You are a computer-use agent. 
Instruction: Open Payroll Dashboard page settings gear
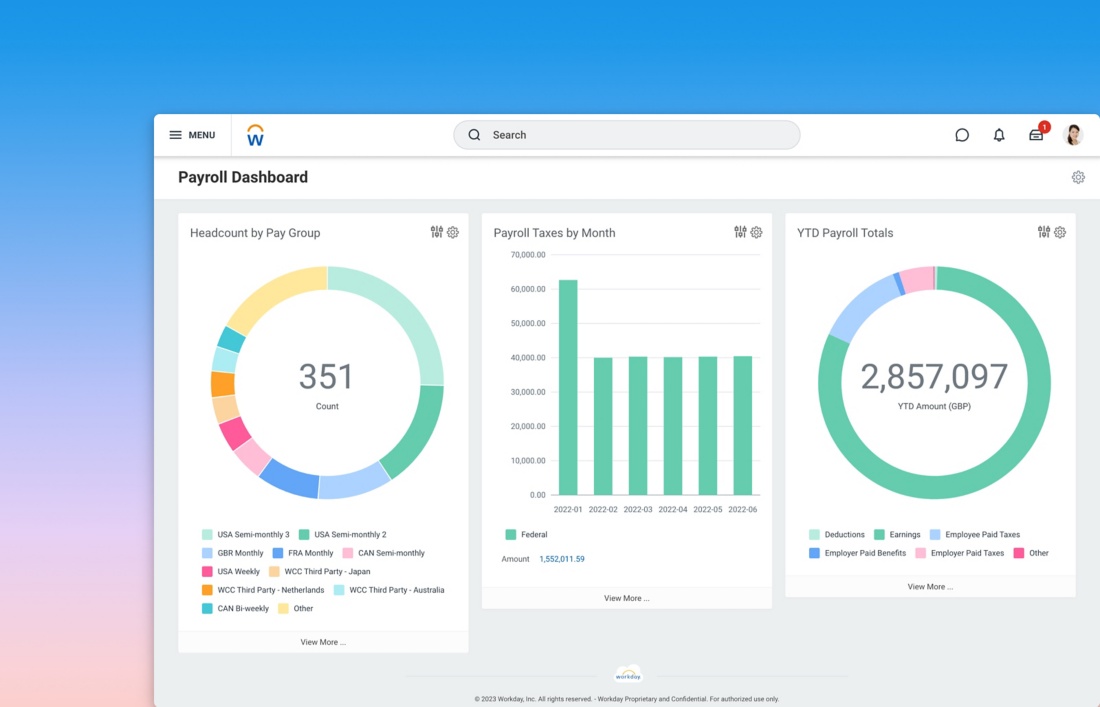(x=1078, y=177)
